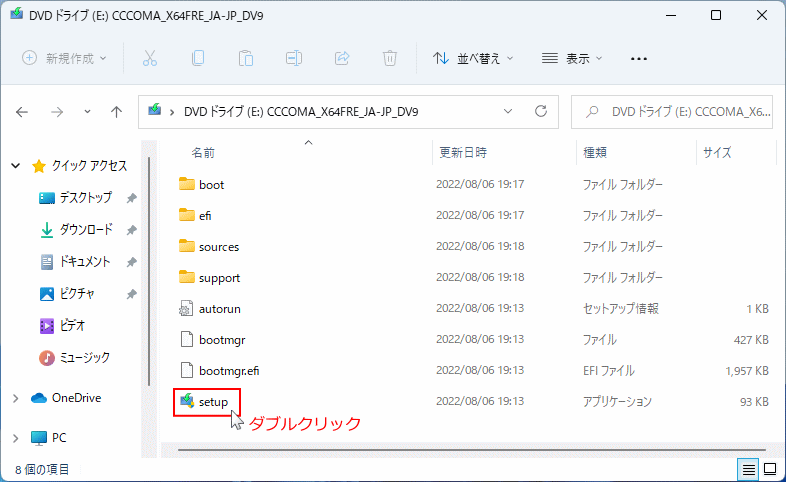
Task: Click the Share icon in toolbar
Action: pyautogui.click(x=342, y=58)
